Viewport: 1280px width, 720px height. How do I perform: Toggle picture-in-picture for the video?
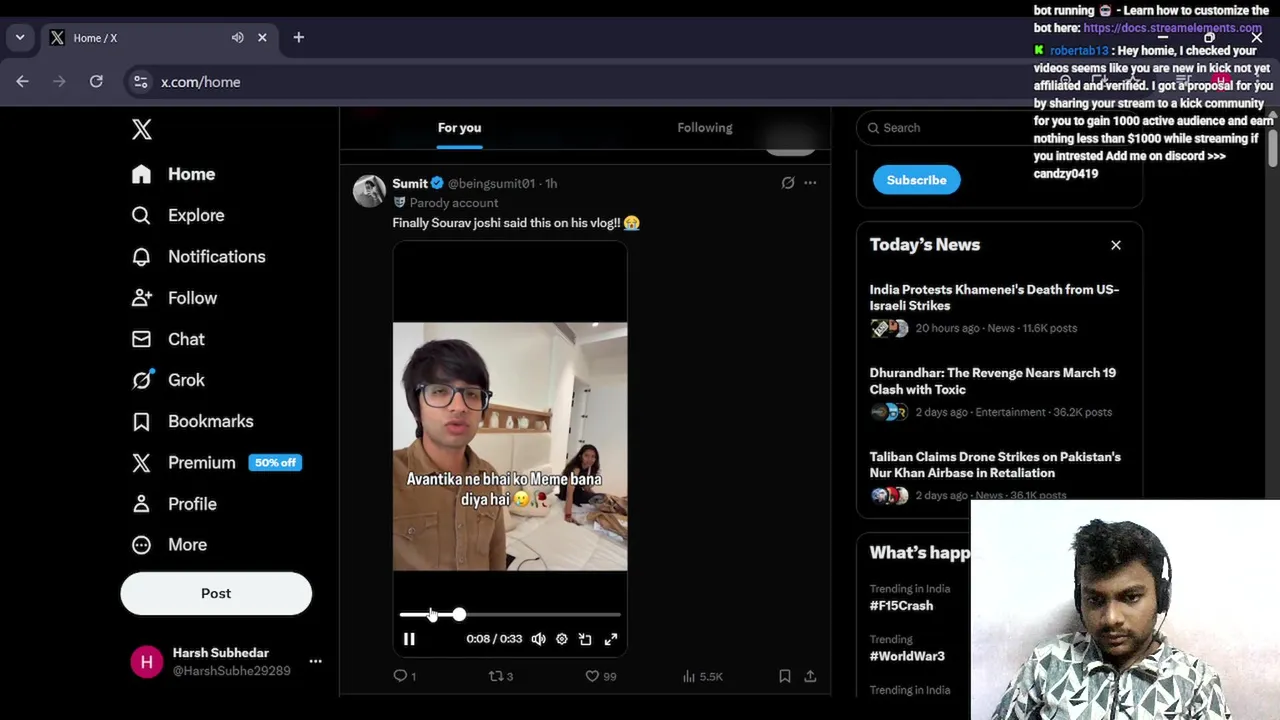click(x=585, y=639)
